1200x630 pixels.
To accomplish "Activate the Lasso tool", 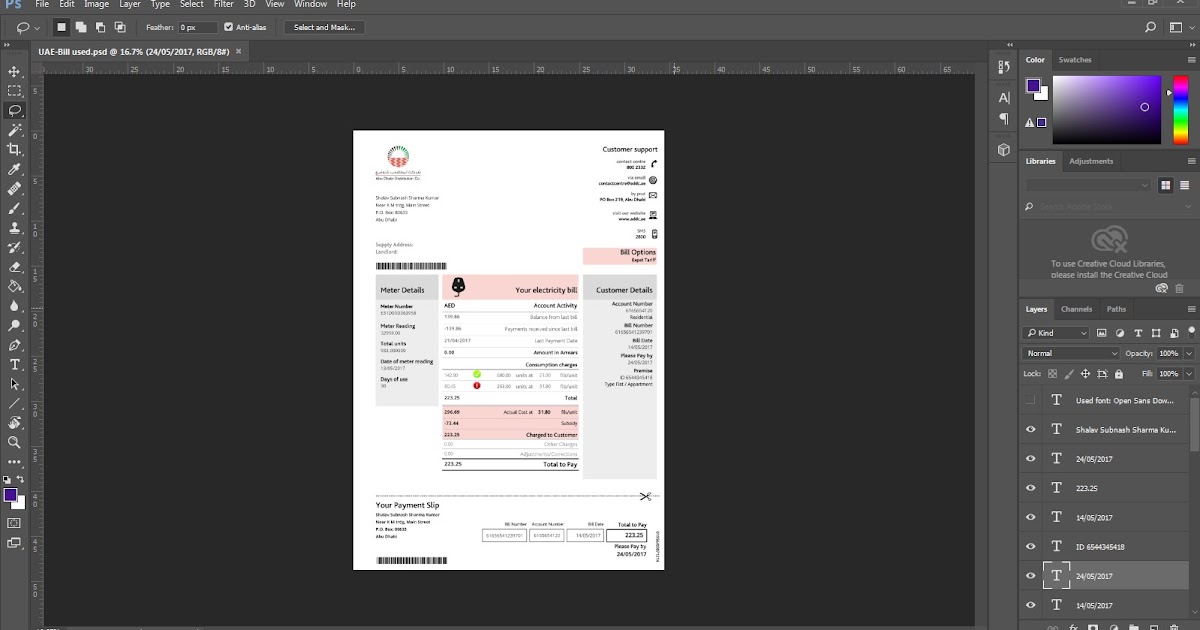I will 14,111.
